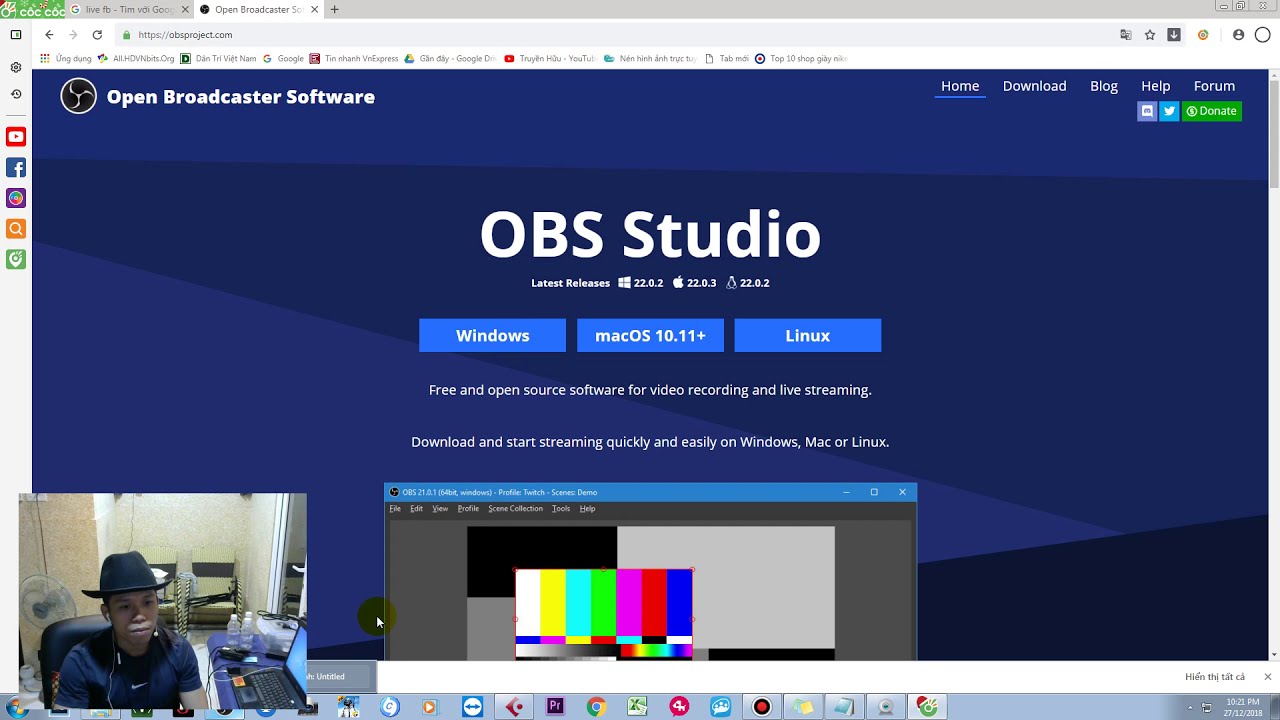Click the translate page icon
The image size is (1280, 720).
point(1126,34)
